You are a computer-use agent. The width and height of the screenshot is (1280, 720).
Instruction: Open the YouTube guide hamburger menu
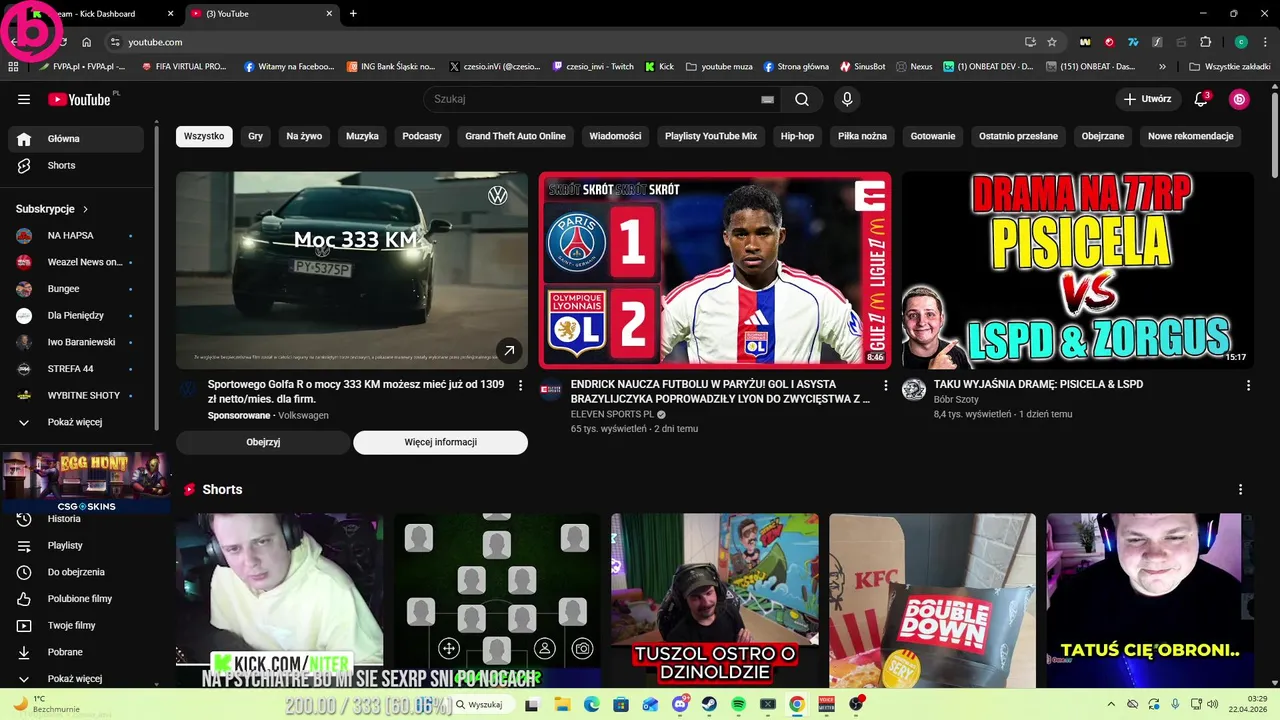click(24, 99)
